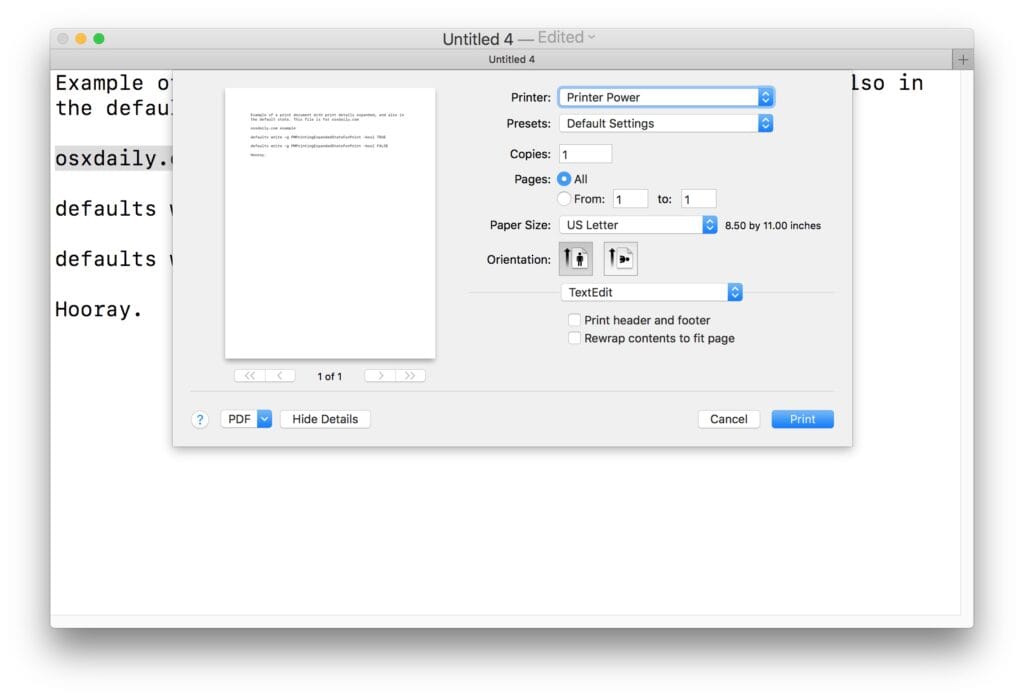Open the TextEdit options dropdown
Image resolution: width=1024 pixels, height=700 pixels.
pyautogui.click(x=651, y=292)
